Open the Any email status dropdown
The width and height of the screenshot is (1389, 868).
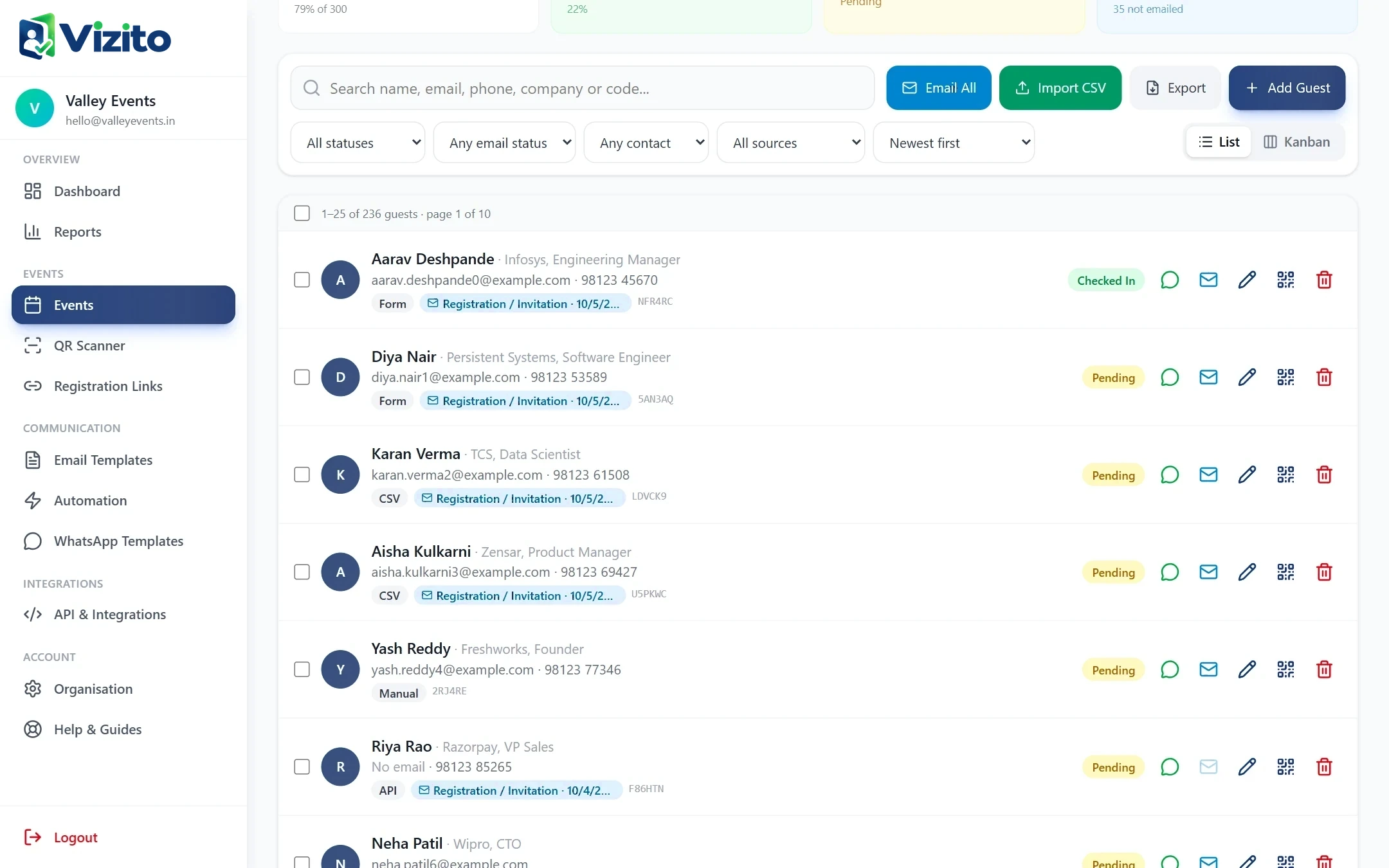[504, 143]
